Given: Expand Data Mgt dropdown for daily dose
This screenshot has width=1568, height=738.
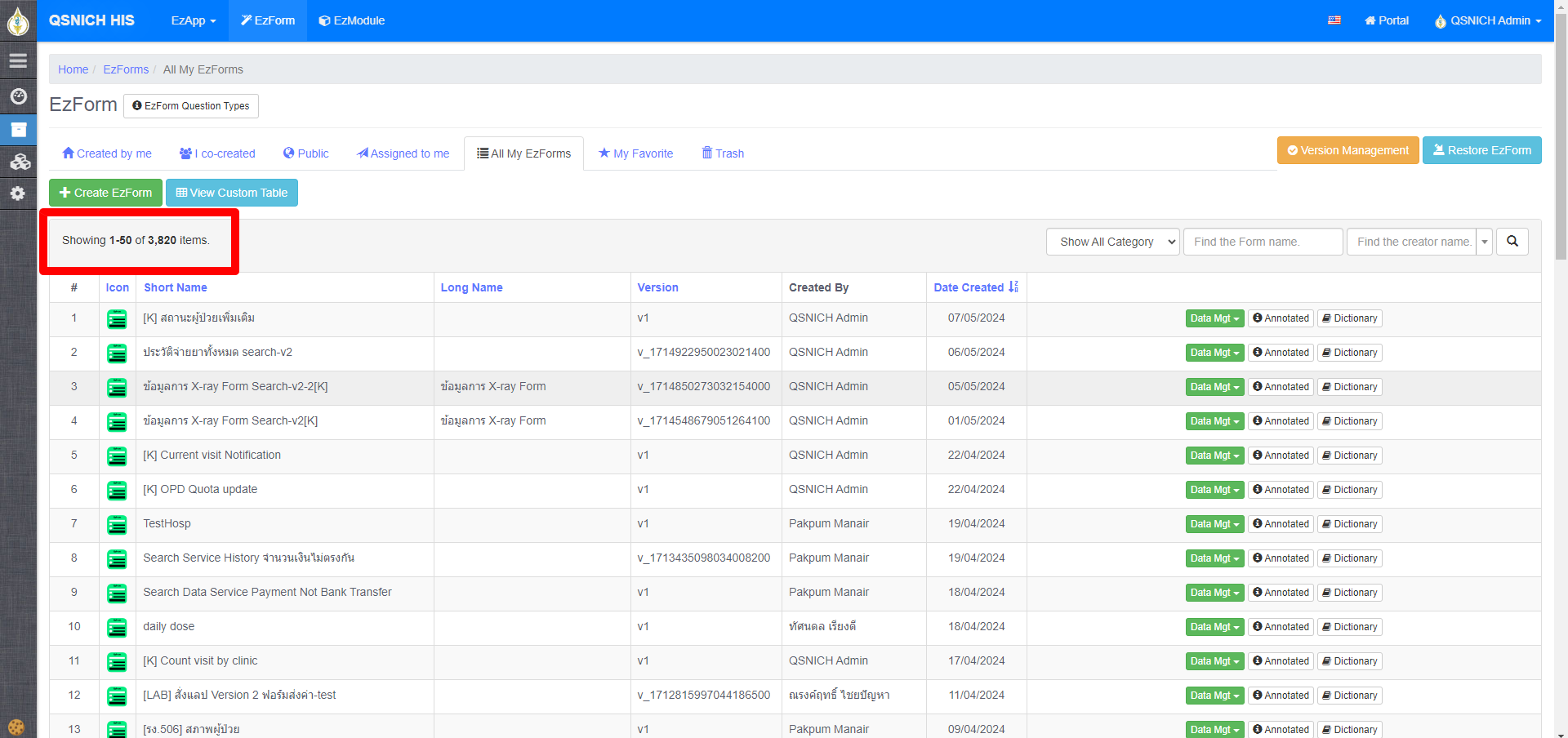Looking at the screenshot, I should click(1214, 627).
